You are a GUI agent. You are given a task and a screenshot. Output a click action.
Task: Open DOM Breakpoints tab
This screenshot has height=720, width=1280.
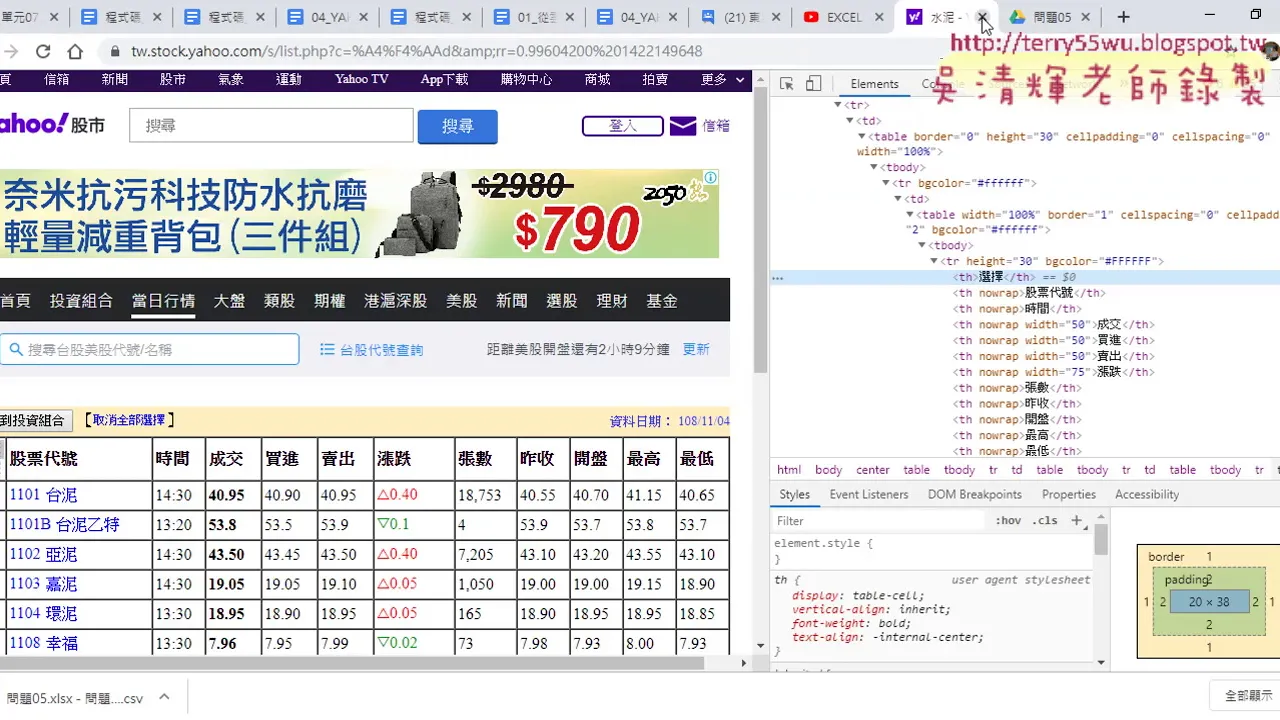coord(974,494)
